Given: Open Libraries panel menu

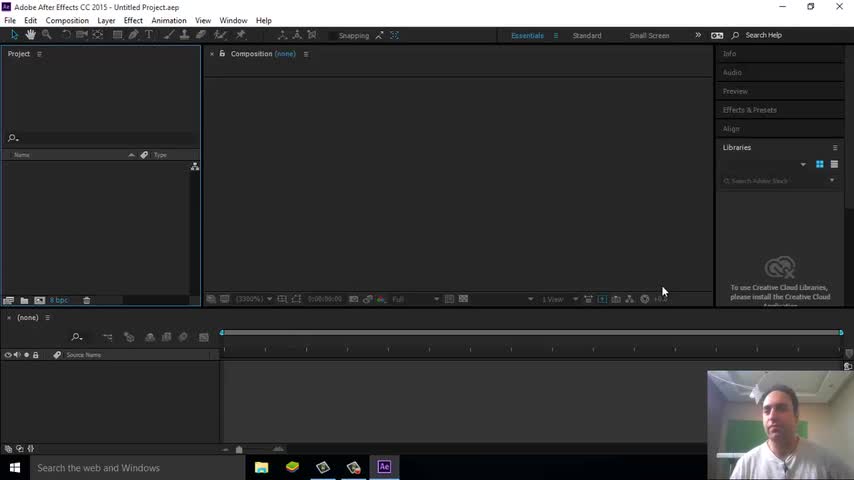Looking at the screenshot, I should coord(835,148).
